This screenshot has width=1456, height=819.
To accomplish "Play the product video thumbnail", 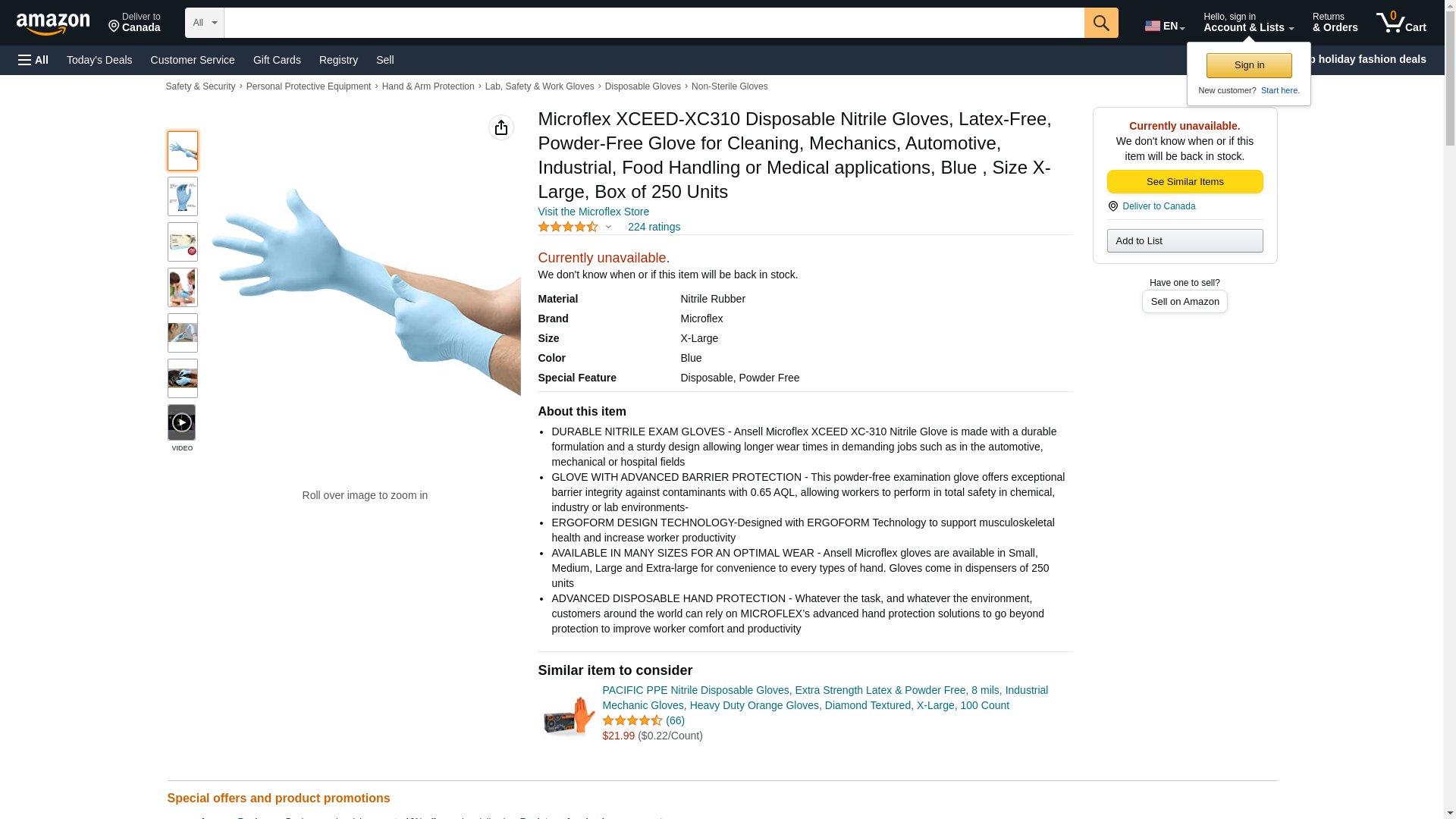I will pos(182,422).
